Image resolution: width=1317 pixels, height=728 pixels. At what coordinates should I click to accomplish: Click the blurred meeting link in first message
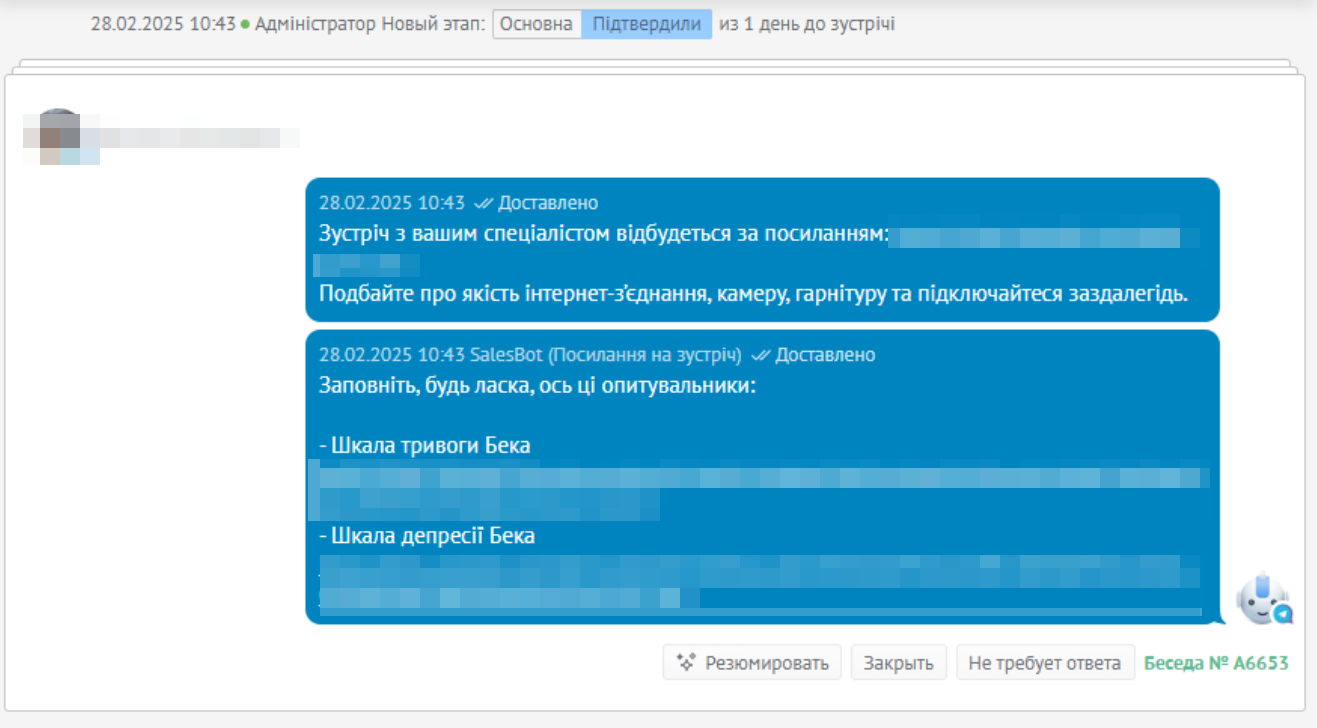(1042, 238)
